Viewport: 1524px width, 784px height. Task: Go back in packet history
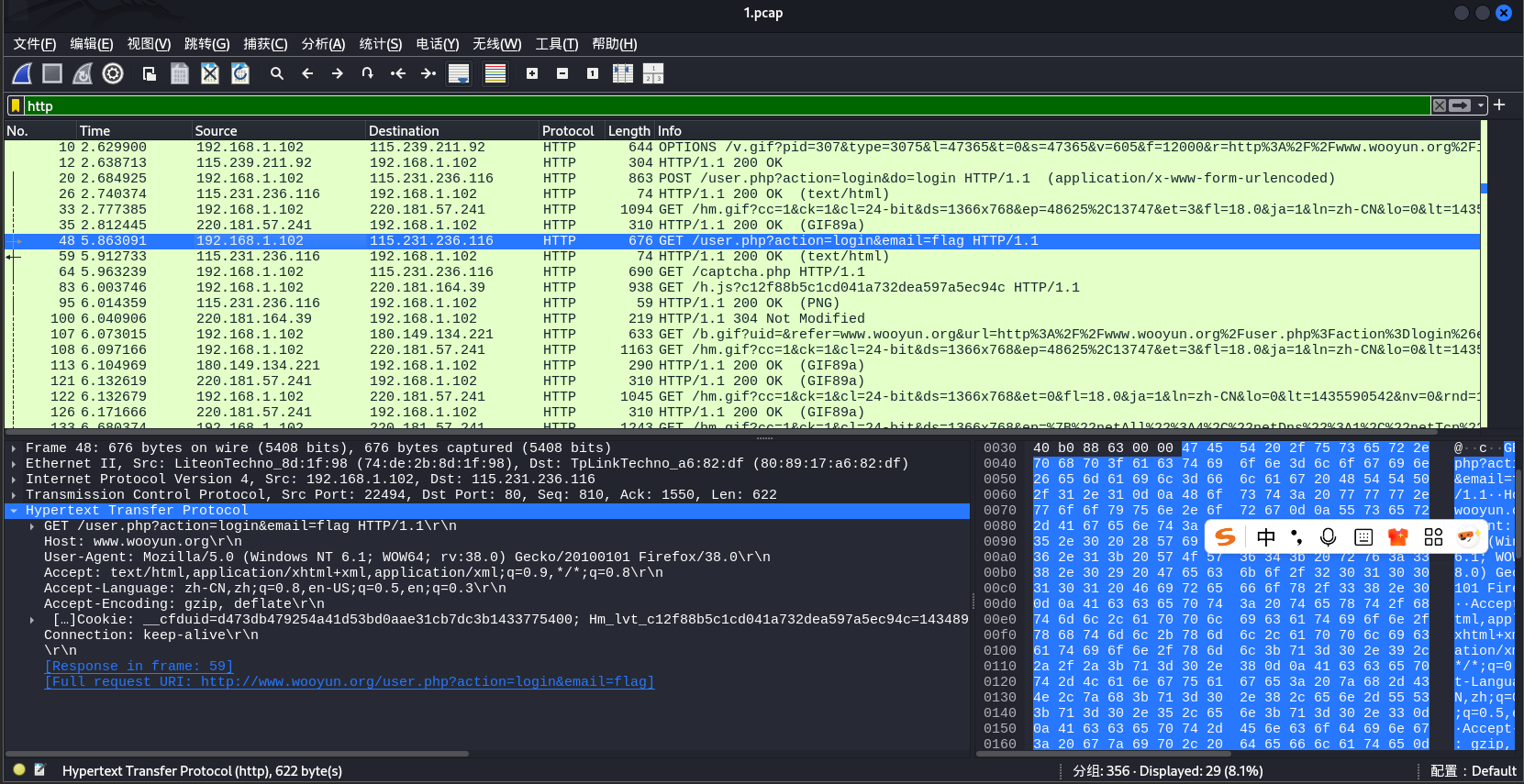point(307,73)
